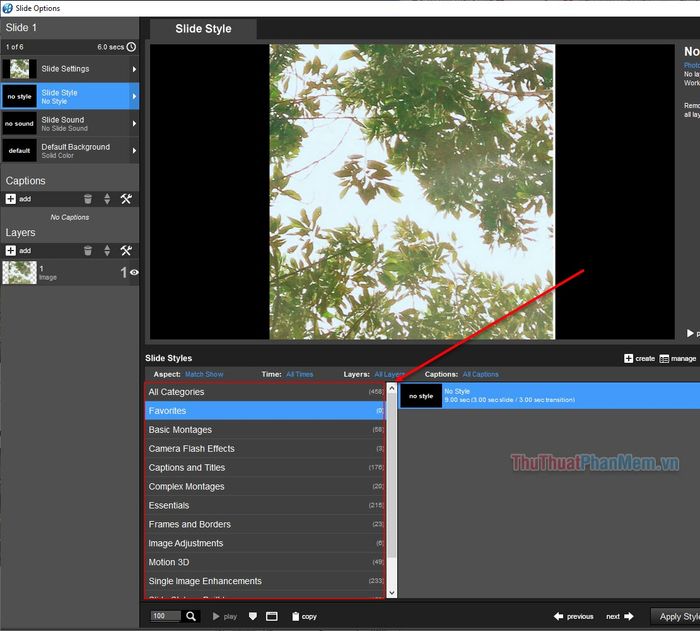This screenshot has width=700, height=631.
Task: Click Apply Style button
Action: coord(675,617)
